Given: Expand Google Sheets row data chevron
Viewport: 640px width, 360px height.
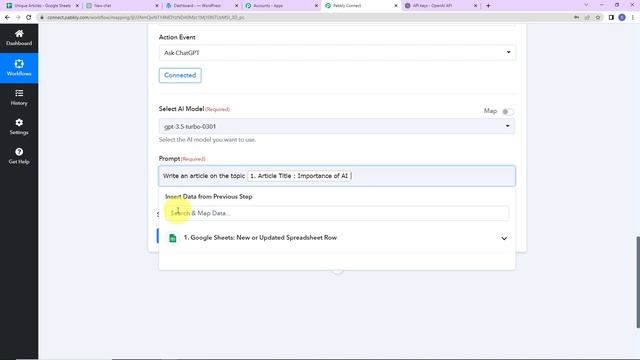Looking at the screenshot, I should pos(504,238).
